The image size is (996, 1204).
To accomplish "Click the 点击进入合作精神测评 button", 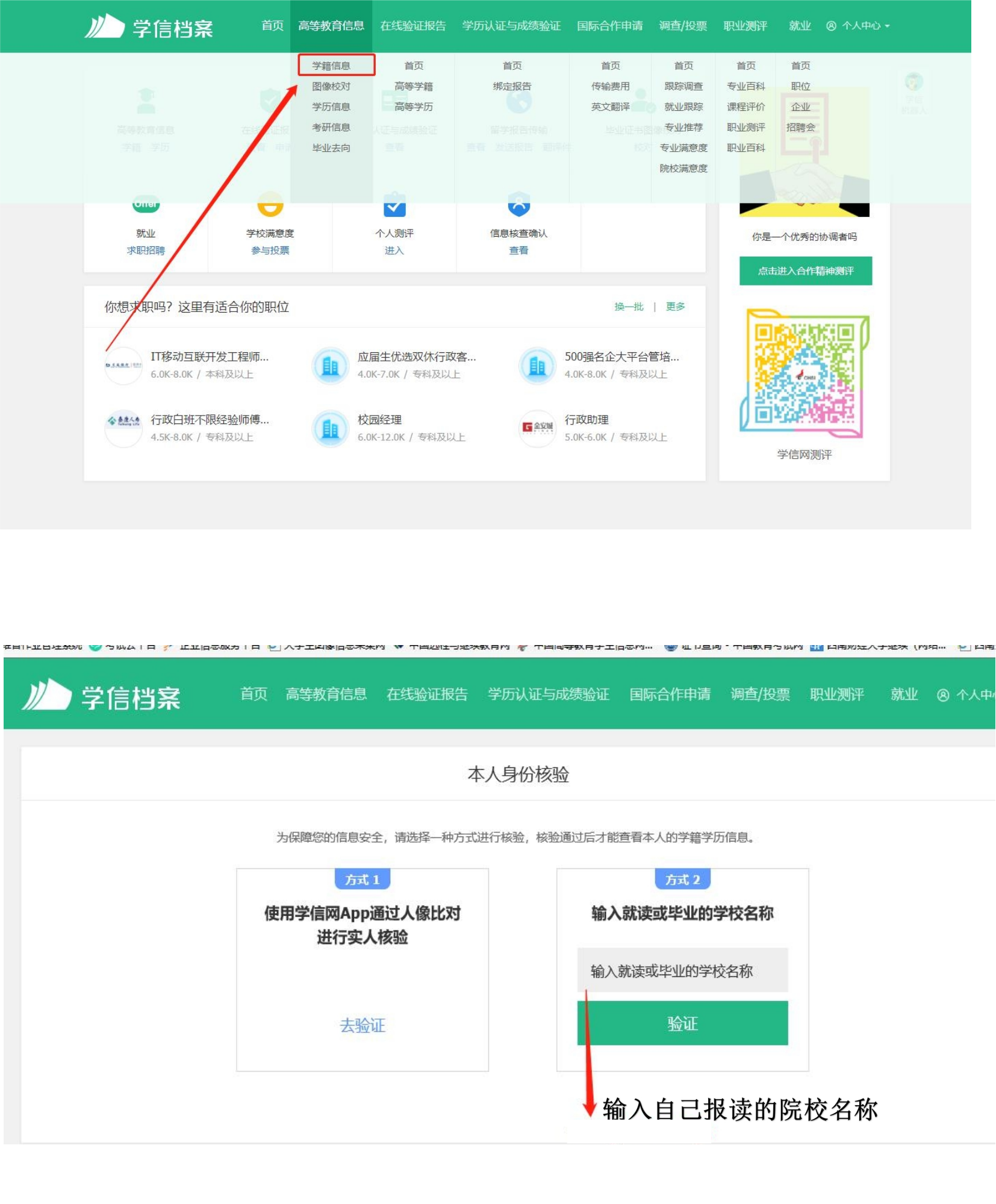I will [x=803, y=271].
